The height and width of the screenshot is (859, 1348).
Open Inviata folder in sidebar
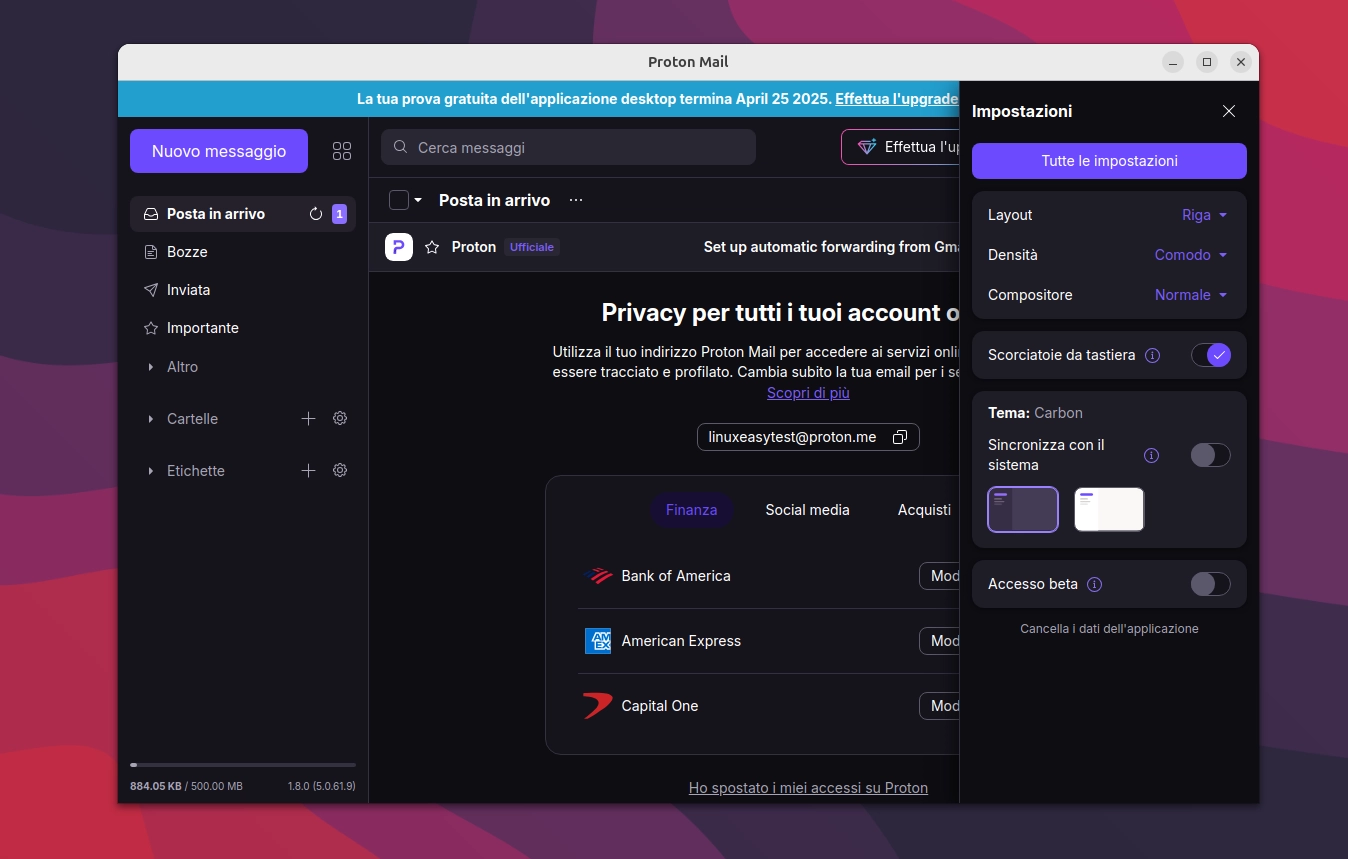click(243, 290)
